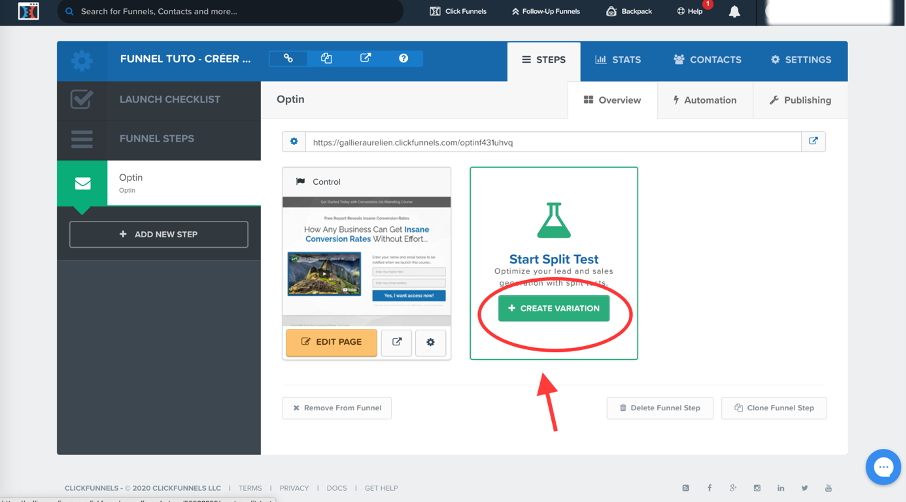Open the Backpack menu
The image size is (906, 502).
click(629, 12)
